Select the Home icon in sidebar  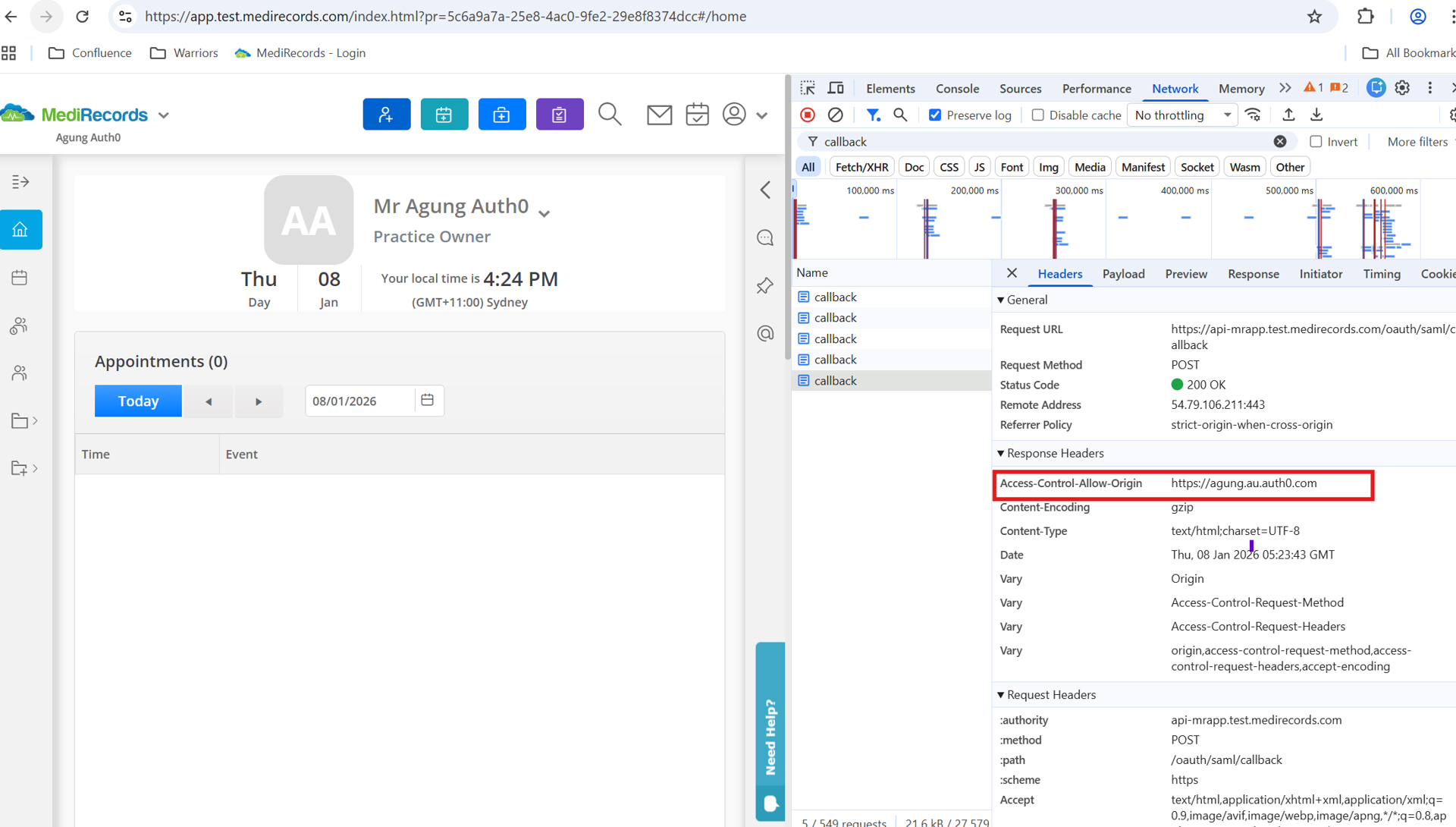click(x=20, y=229)
